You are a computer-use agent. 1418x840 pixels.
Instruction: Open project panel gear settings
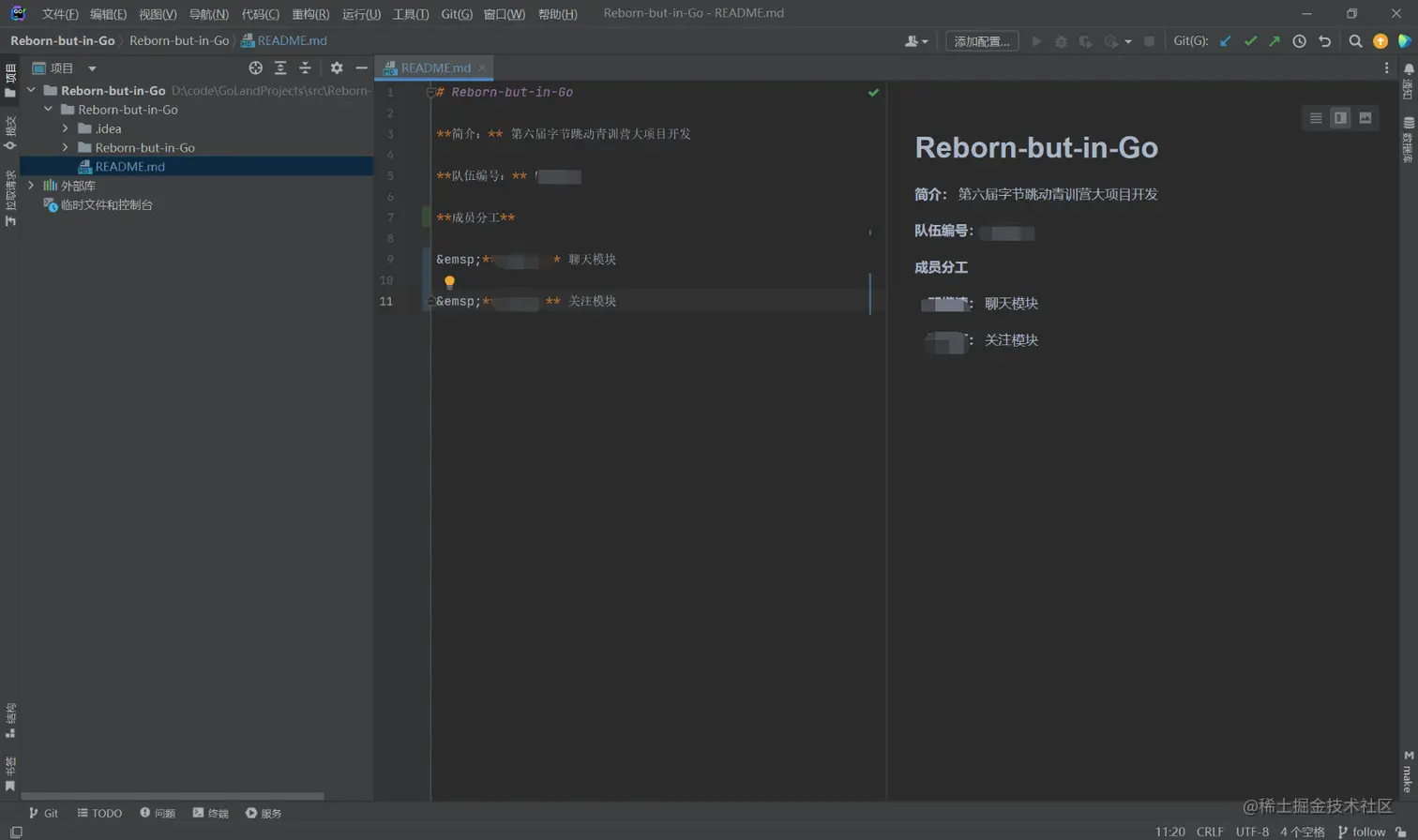click(337, 67)
